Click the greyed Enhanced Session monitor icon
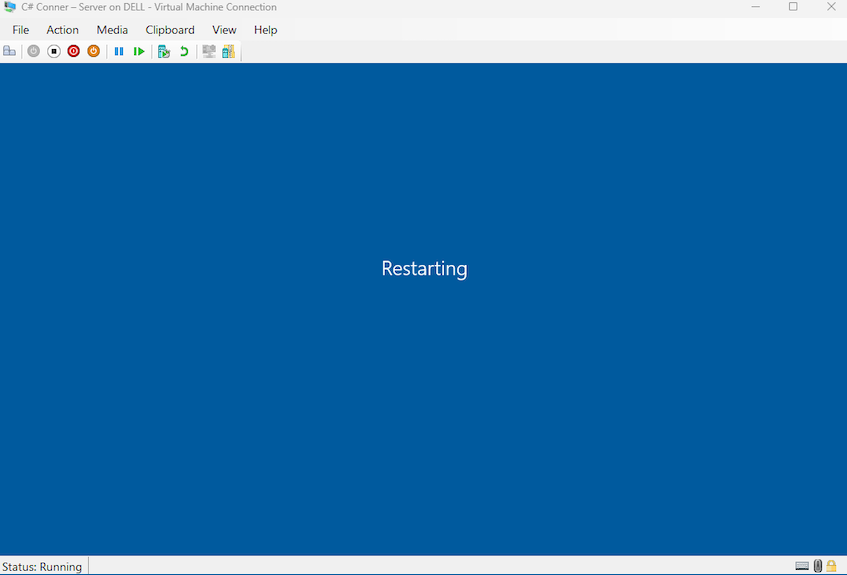The image size is (847, 575). pyautogui.click(x=209, y=51)
